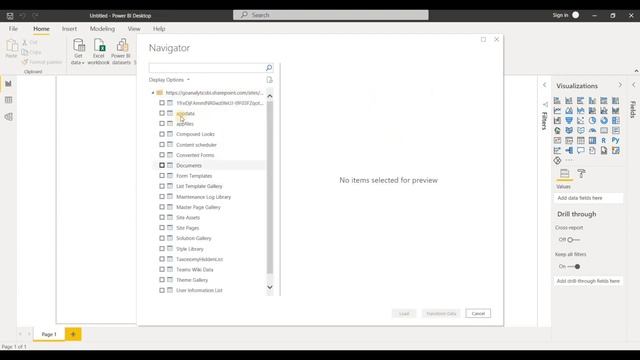640x360 pixels.
Task: Click Excel workbook ribbon icon
Action: click(98, 51)
